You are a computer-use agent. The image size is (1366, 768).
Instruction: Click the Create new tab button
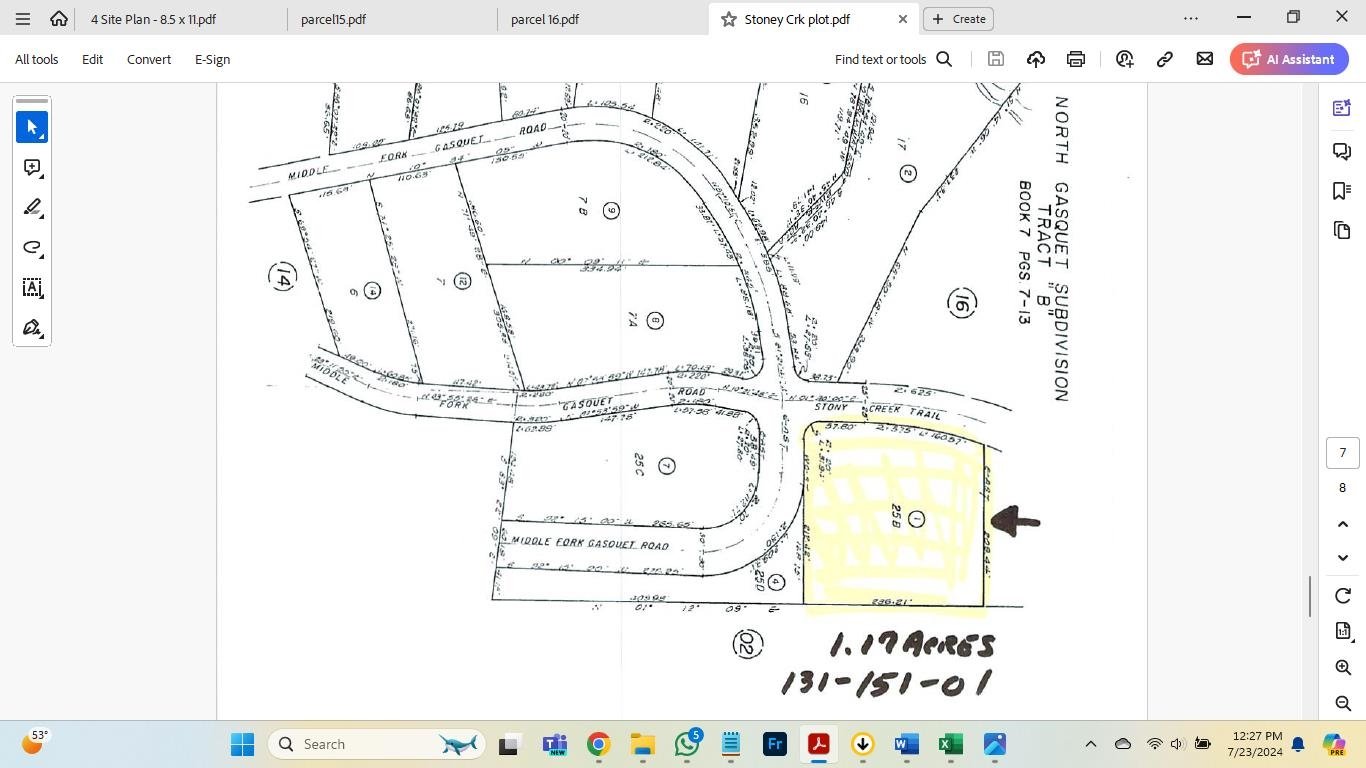pyautogui.click(x=958, y=19)
